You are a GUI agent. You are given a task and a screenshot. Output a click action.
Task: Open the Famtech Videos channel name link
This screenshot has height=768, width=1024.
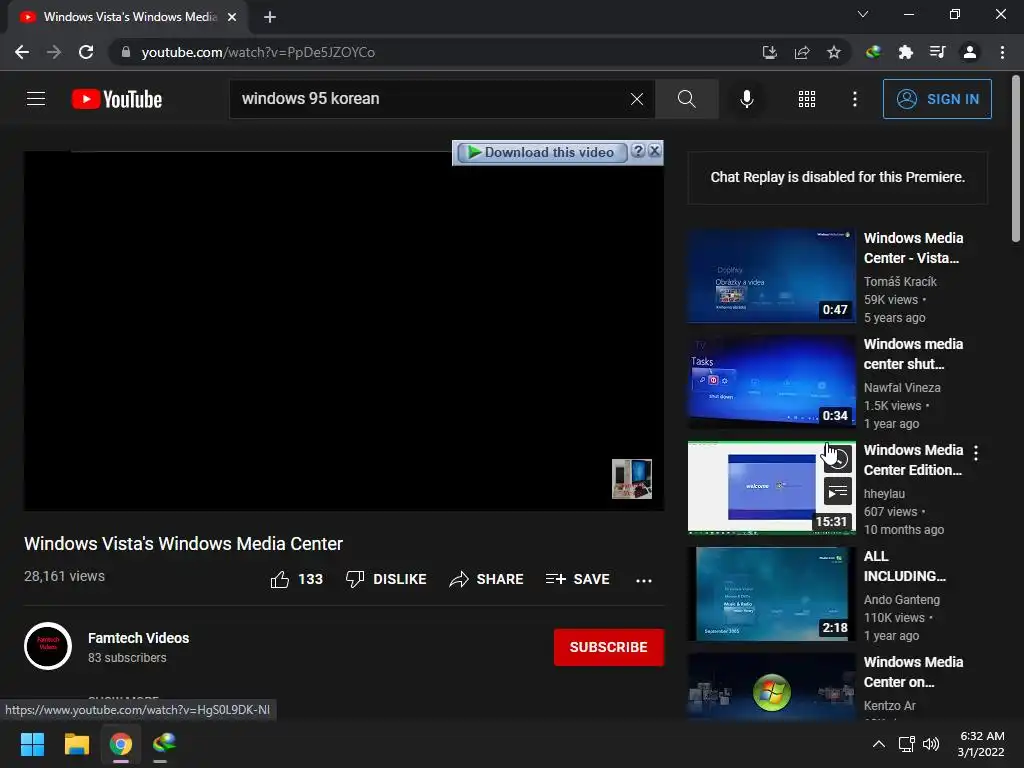138,638
